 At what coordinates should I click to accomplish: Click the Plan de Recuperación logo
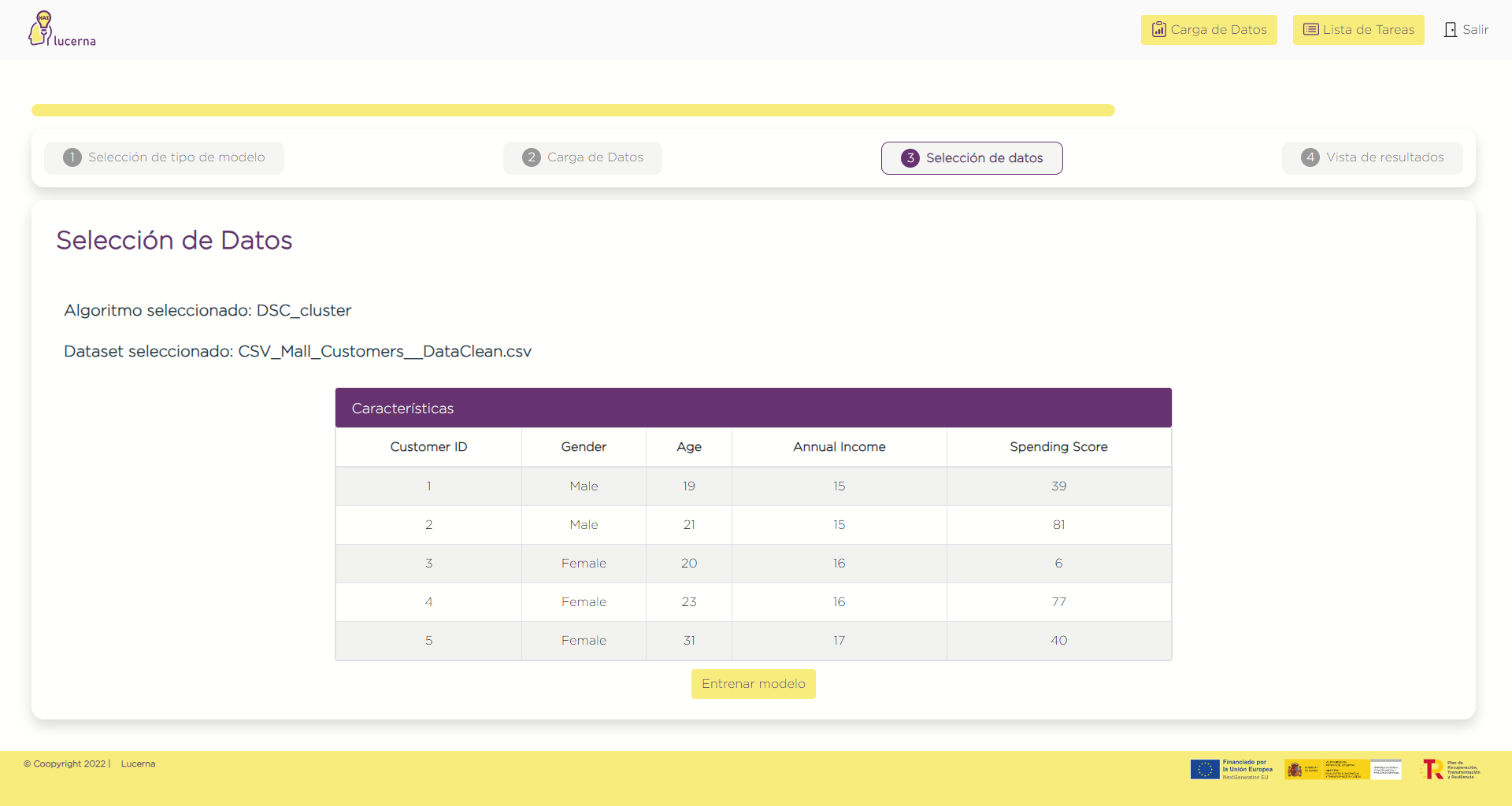click(1451, 769)
